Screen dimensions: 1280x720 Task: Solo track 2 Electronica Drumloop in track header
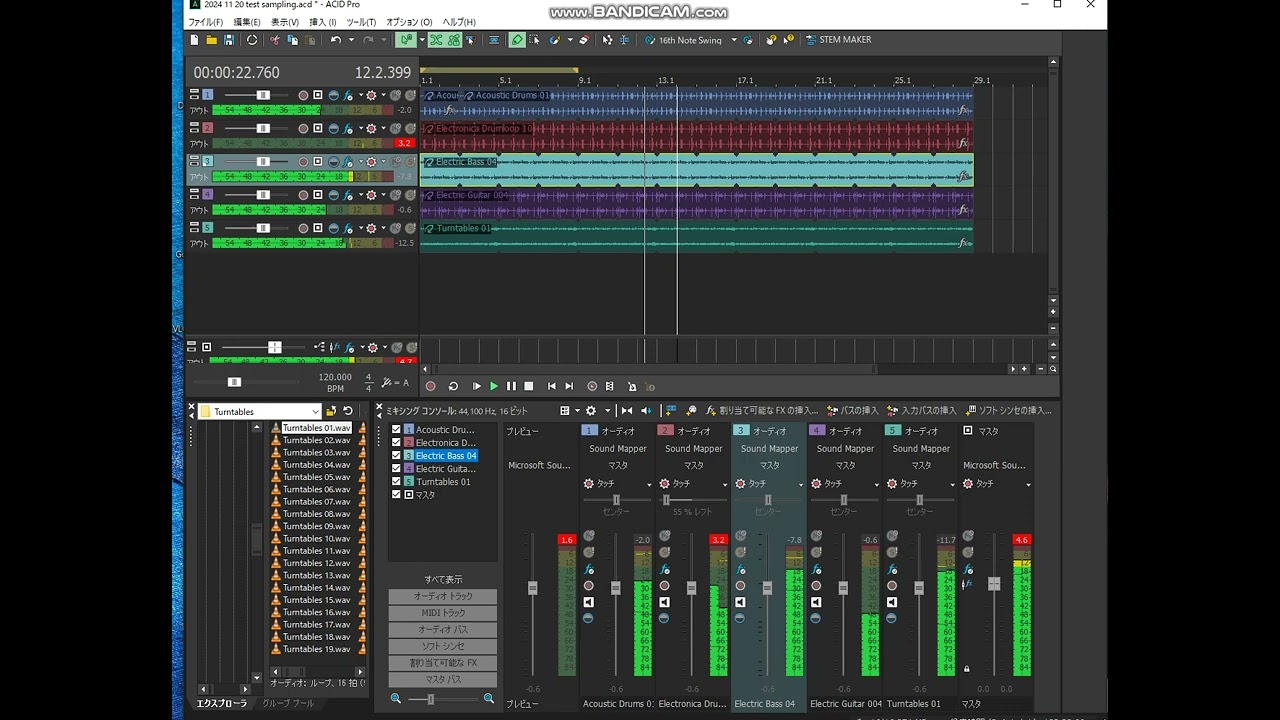click(x=410, y=128)
